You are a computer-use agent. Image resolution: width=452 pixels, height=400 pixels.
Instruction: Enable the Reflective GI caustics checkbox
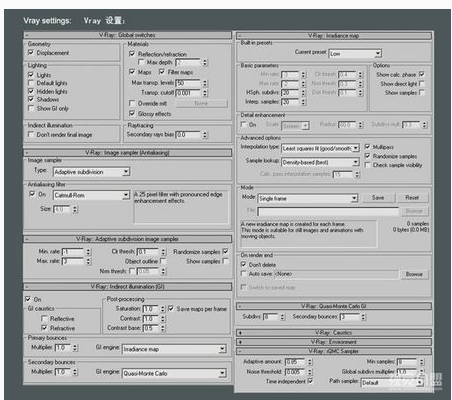click(44, 318)
